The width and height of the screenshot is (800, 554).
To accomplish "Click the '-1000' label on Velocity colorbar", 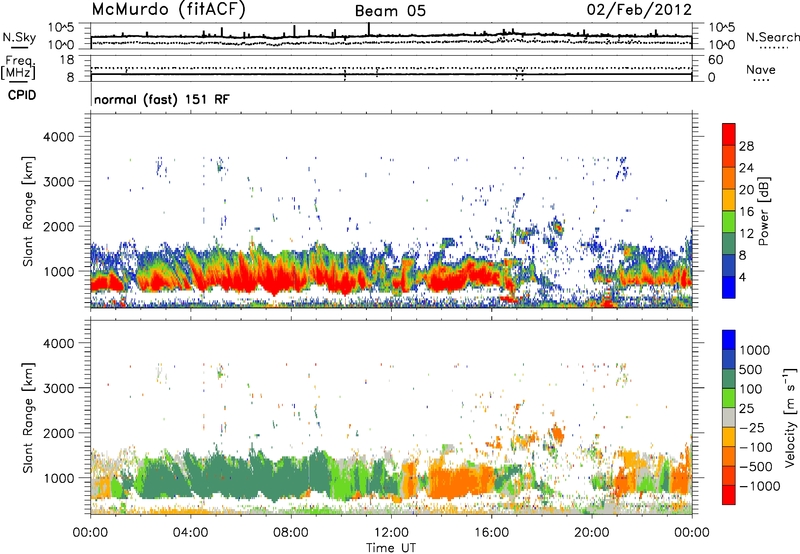I will click(x=759, y=486).
